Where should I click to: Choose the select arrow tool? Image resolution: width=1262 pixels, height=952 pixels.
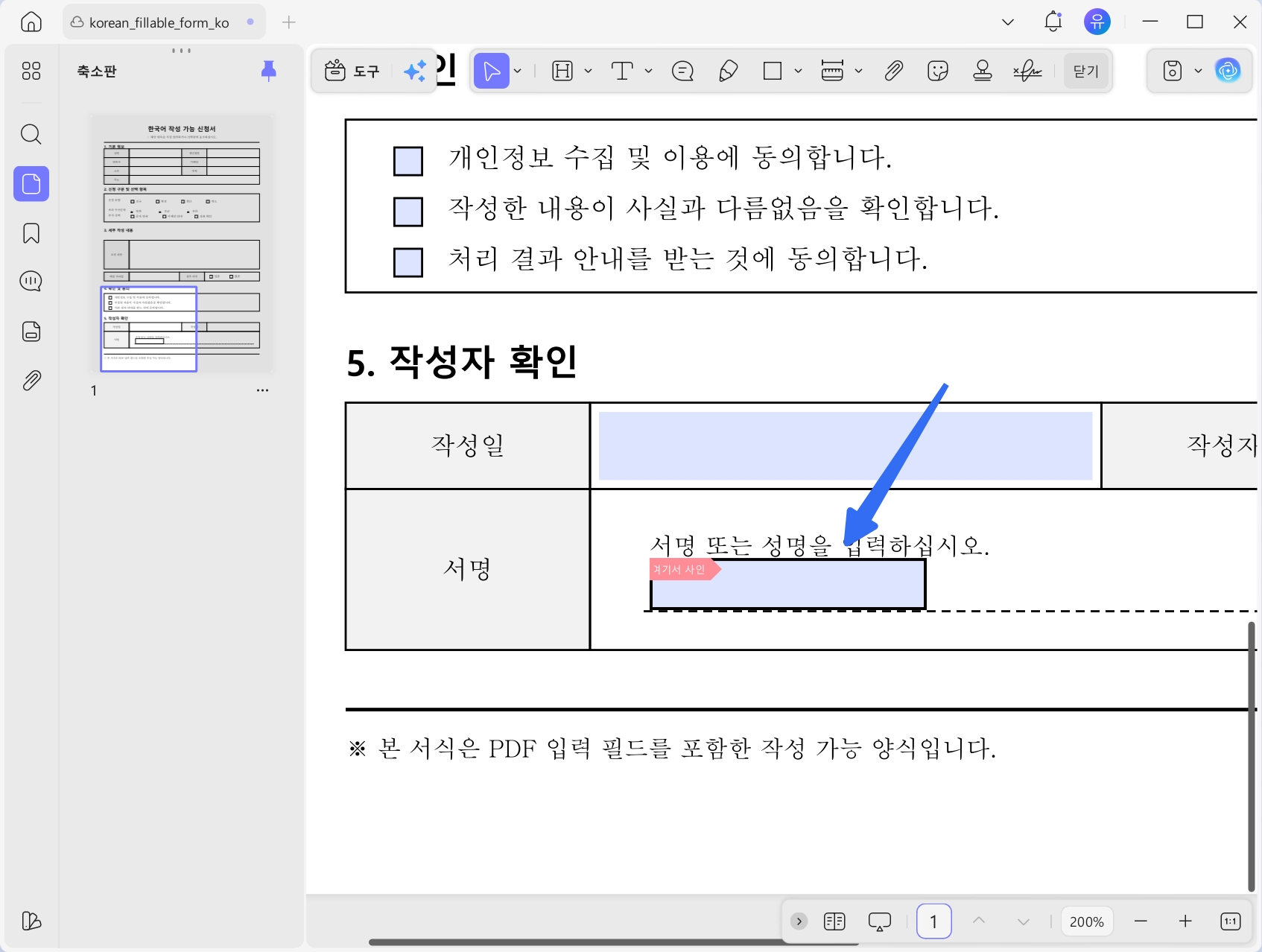point(492,72)
